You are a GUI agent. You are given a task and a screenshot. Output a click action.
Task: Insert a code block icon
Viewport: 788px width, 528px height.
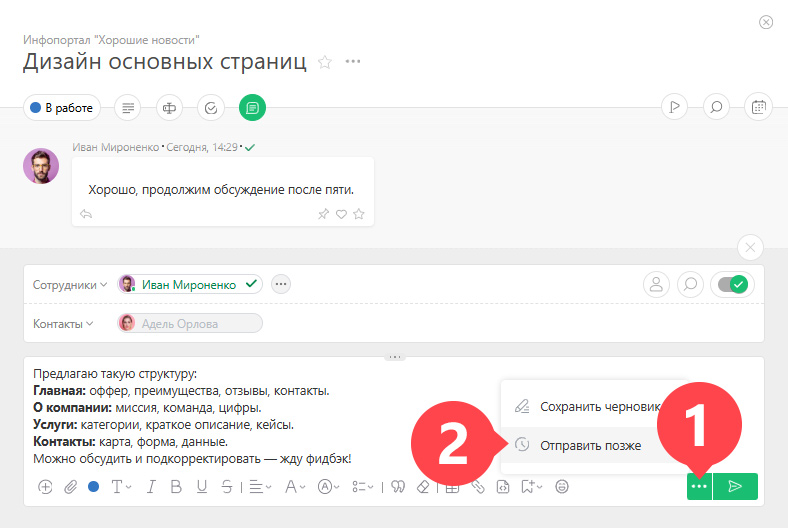point(503,487)
